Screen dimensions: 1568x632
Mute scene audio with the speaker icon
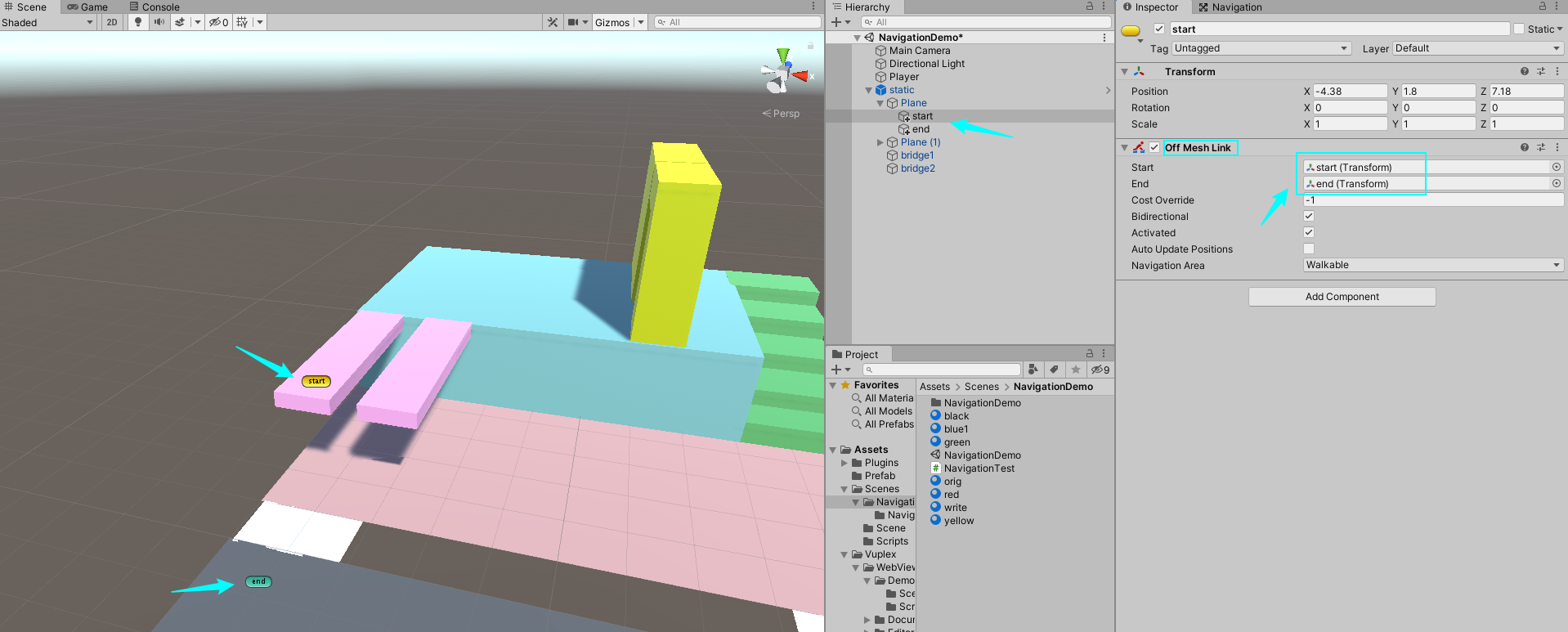point(159,22)
